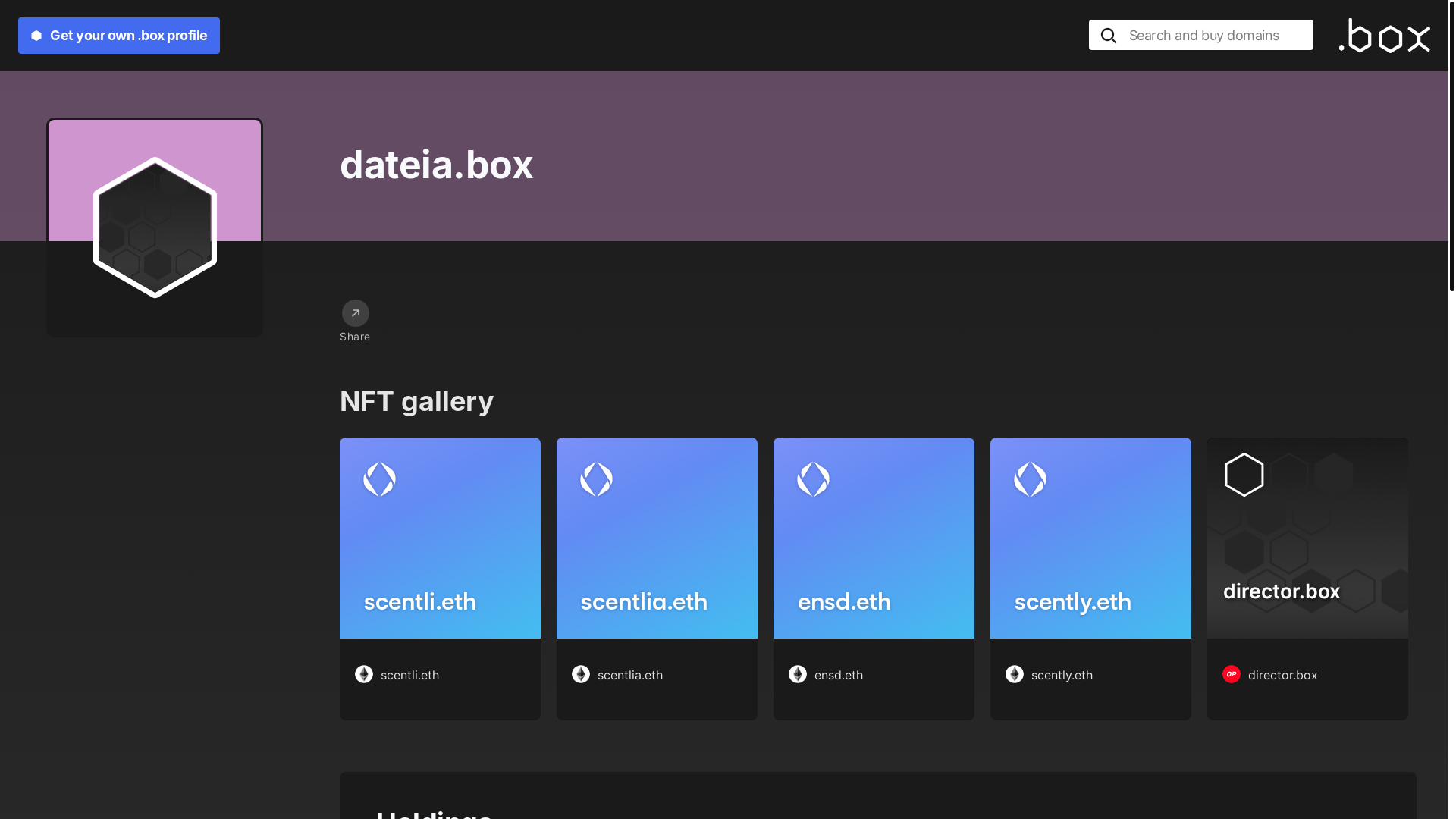The image size is (1456, 819).
Task: Click the ensd.eth caption text
Action: (839, 675)
